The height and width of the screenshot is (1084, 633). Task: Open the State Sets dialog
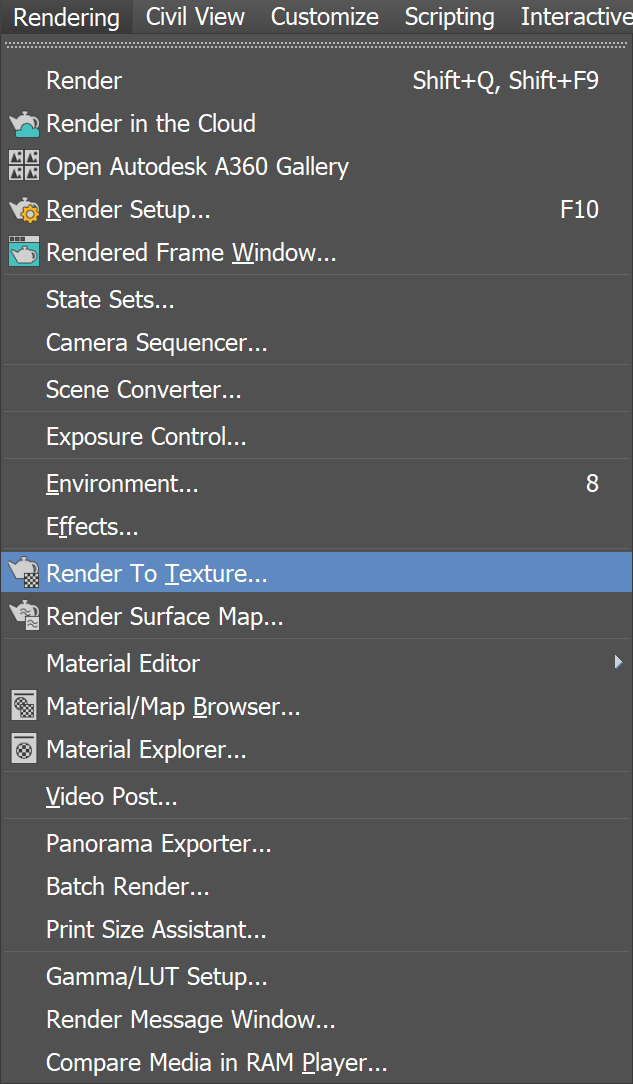pyautogui.click(x=110, y=298)
